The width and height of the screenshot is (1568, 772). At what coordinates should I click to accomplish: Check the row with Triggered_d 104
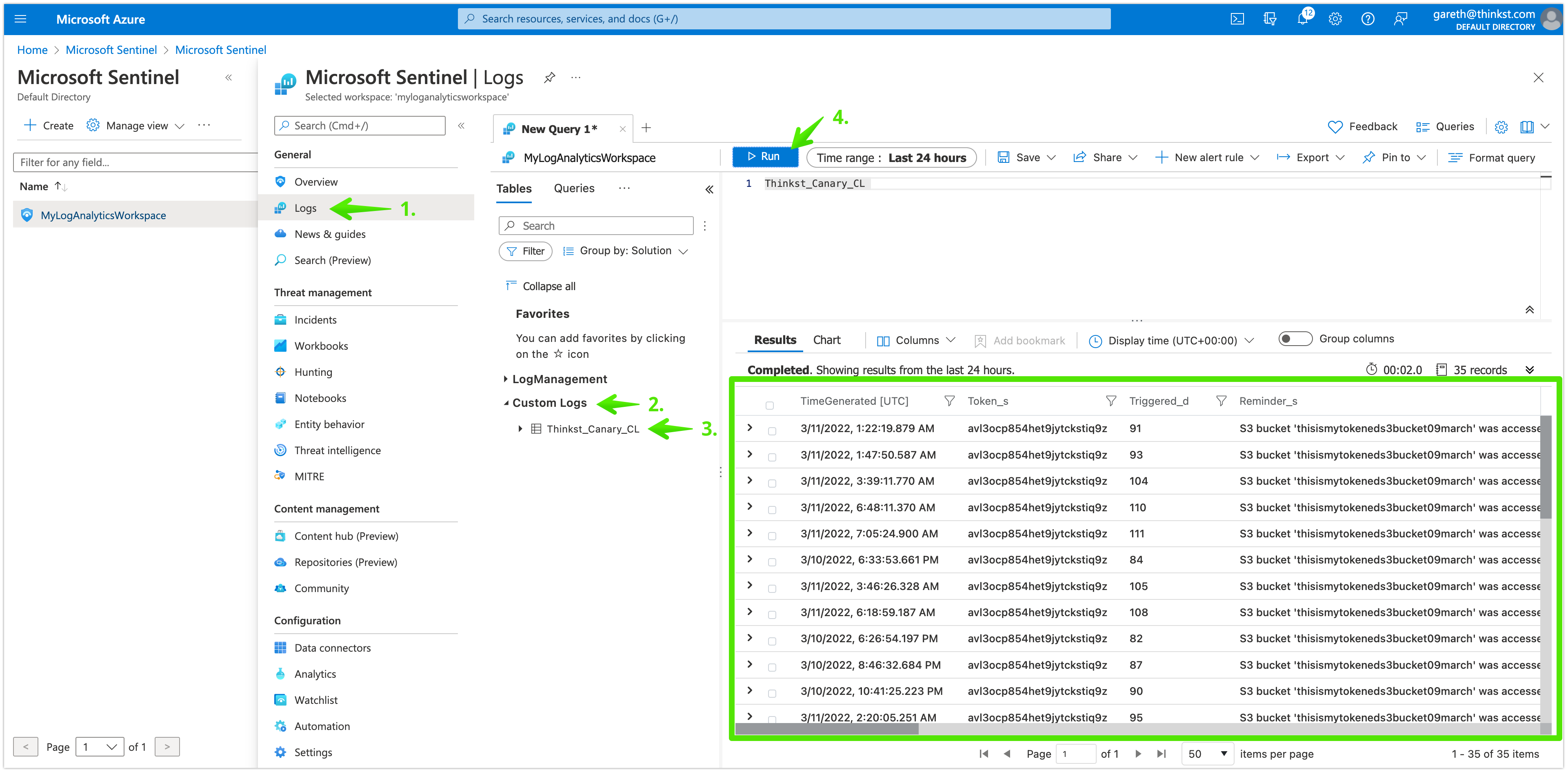click(772, 483)
